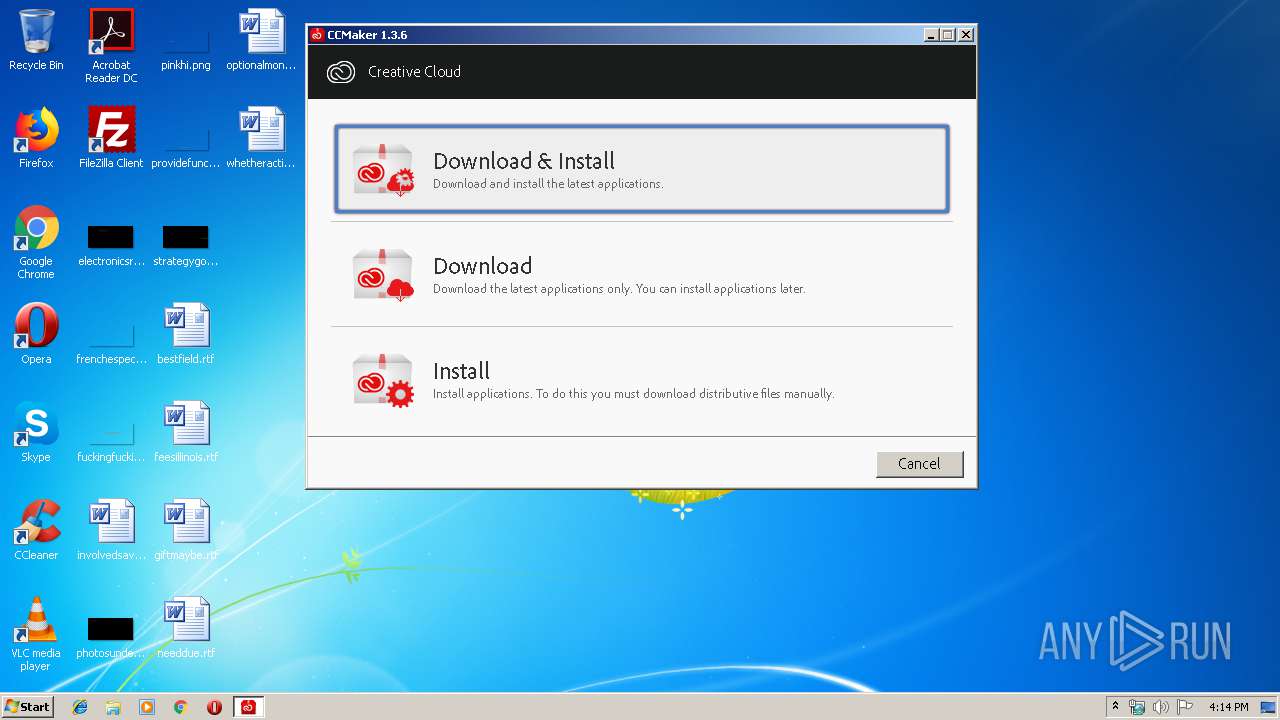1280x720 pixels.
Task: Click the CCMaker taskbar button
Action: (x=248, y=707)
